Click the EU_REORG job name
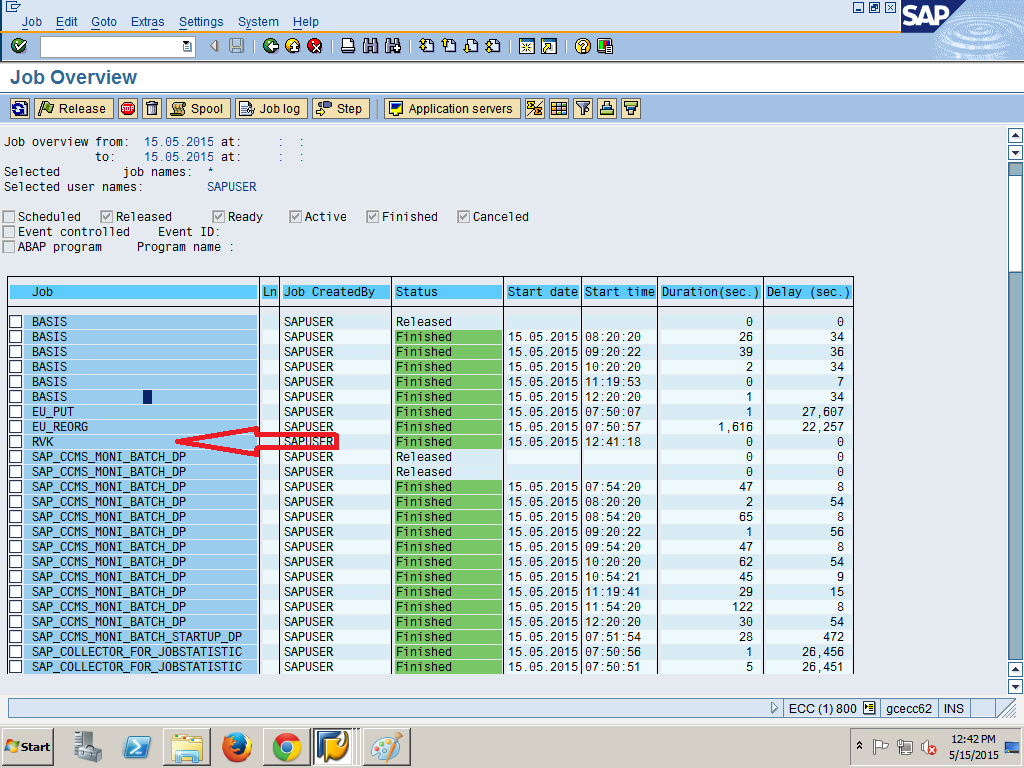The height and width of the screenshot is (768, 1024). 59,426
